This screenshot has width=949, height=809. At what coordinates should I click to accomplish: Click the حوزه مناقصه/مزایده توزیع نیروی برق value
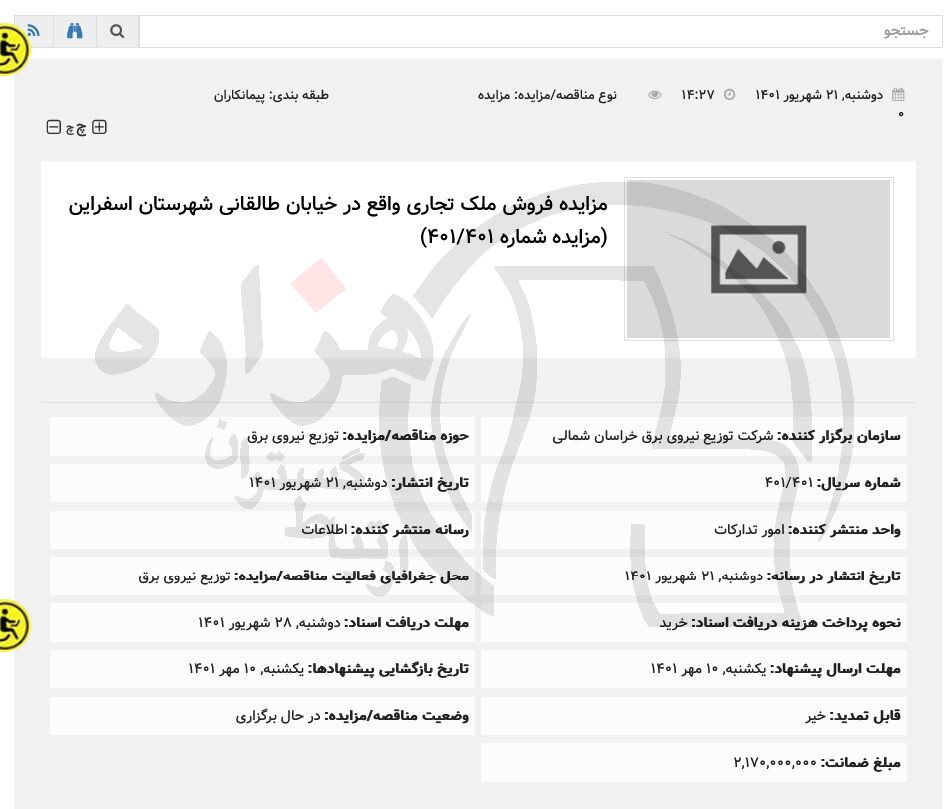coord(294,436)
